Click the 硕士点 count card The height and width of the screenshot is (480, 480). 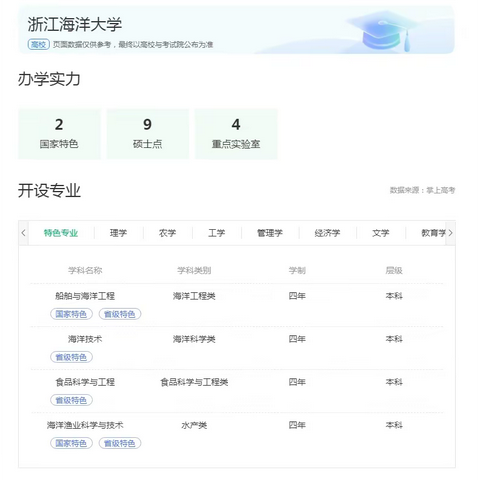click(148, 134)
